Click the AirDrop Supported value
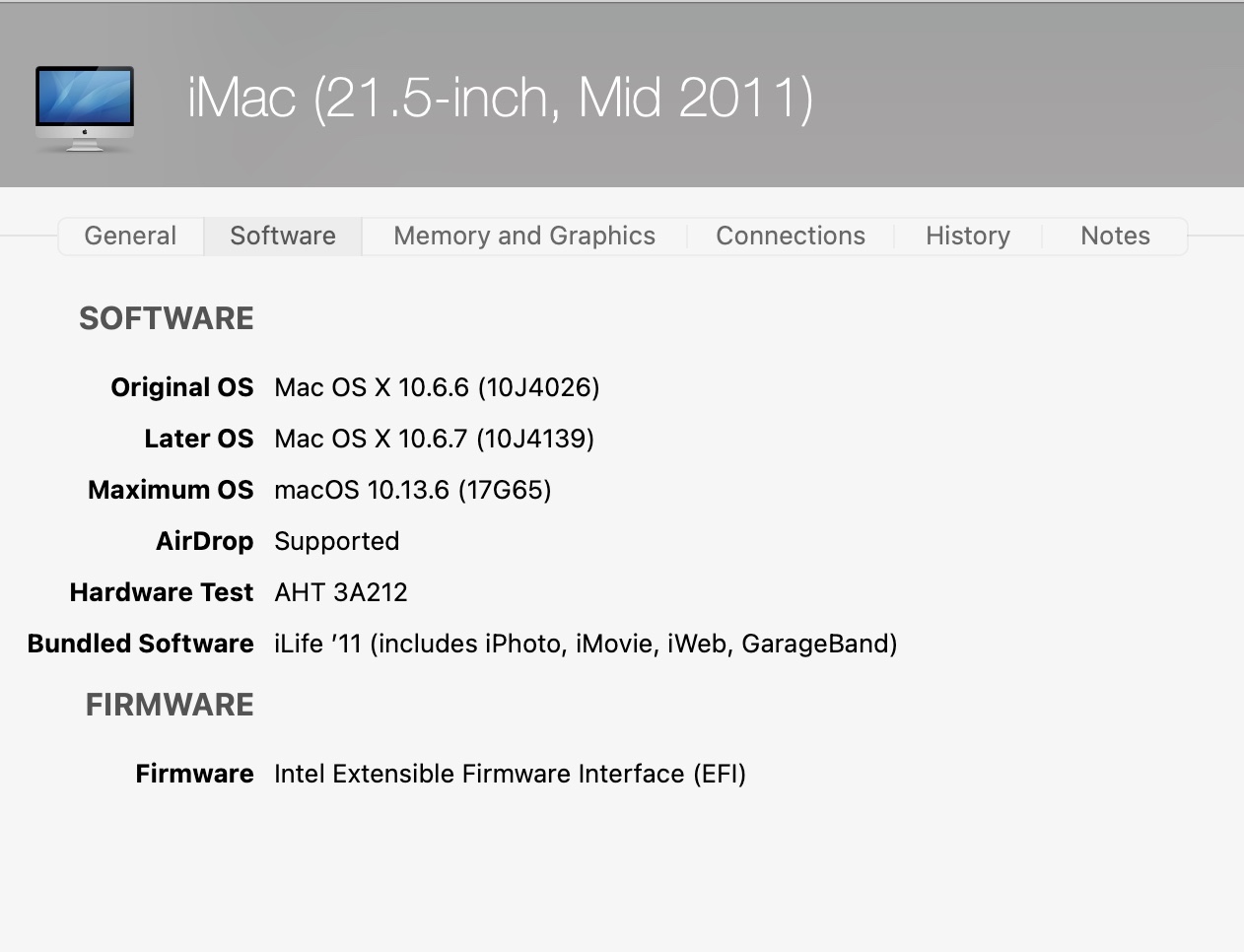 (x=336, y=541)
